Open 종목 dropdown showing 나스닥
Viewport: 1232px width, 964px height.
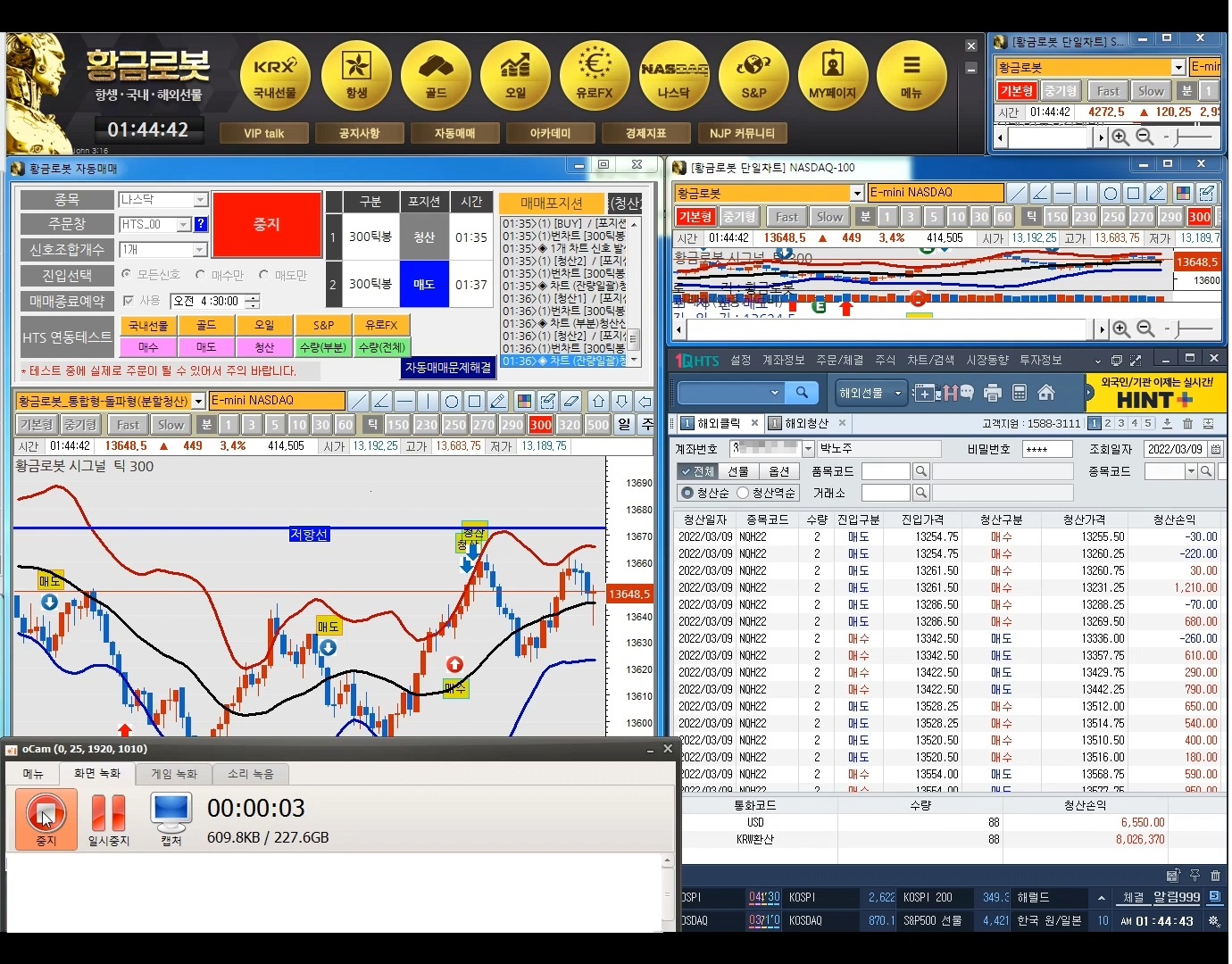[x=200, y=200]
